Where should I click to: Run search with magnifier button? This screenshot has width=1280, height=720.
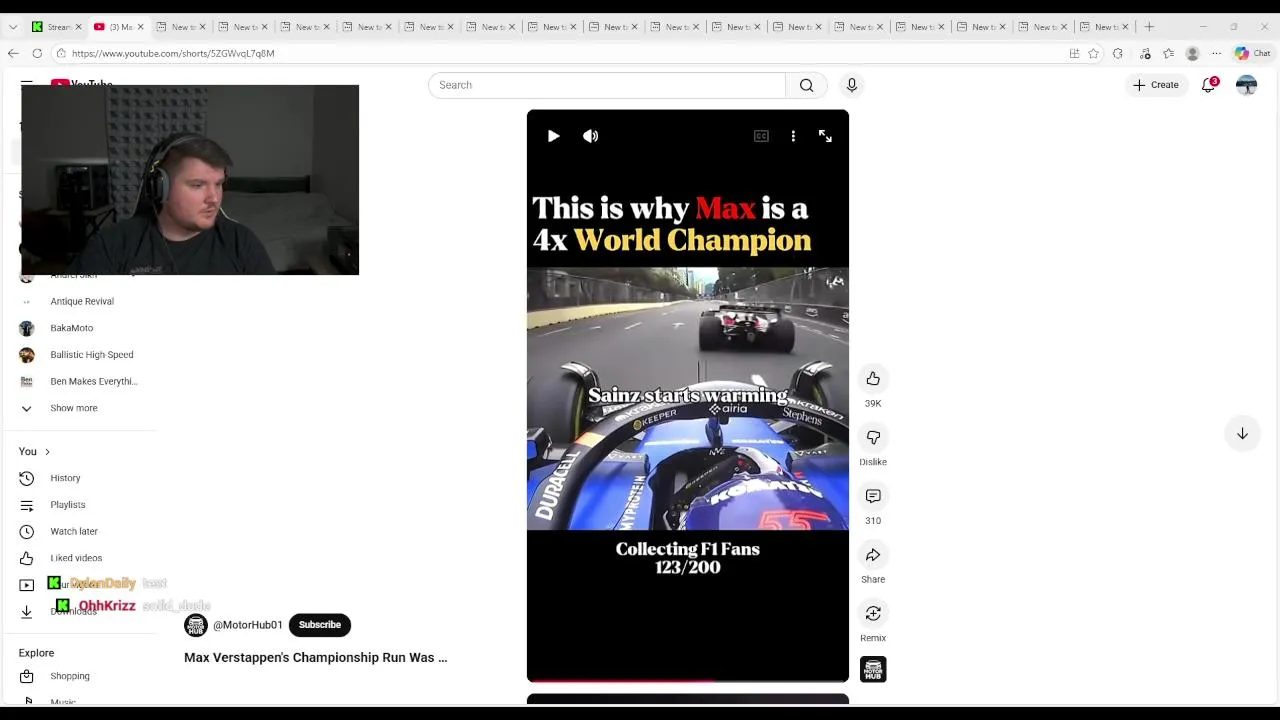806,85
